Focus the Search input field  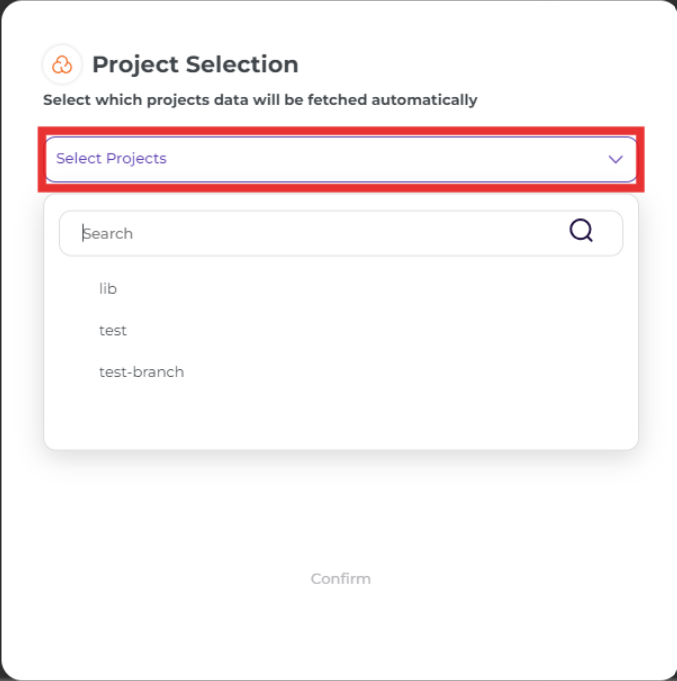(341, 233)
